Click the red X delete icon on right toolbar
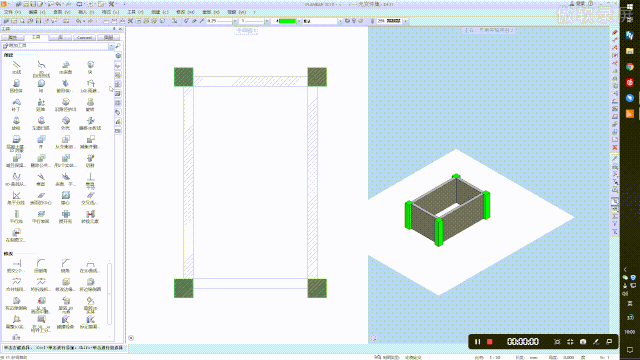 point(615,147)
